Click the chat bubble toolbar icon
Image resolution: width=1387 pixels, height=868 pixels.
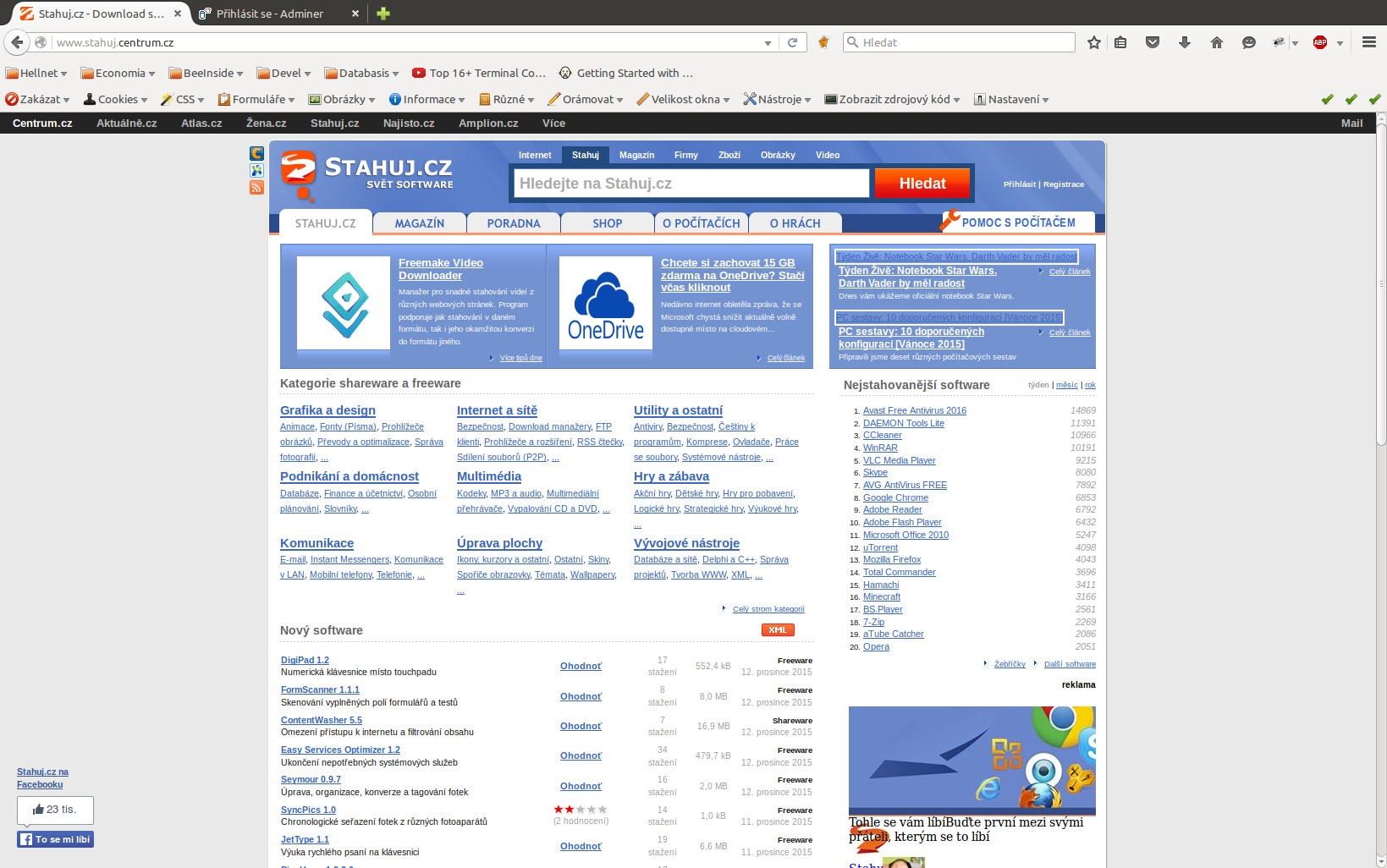point(1249,42)
